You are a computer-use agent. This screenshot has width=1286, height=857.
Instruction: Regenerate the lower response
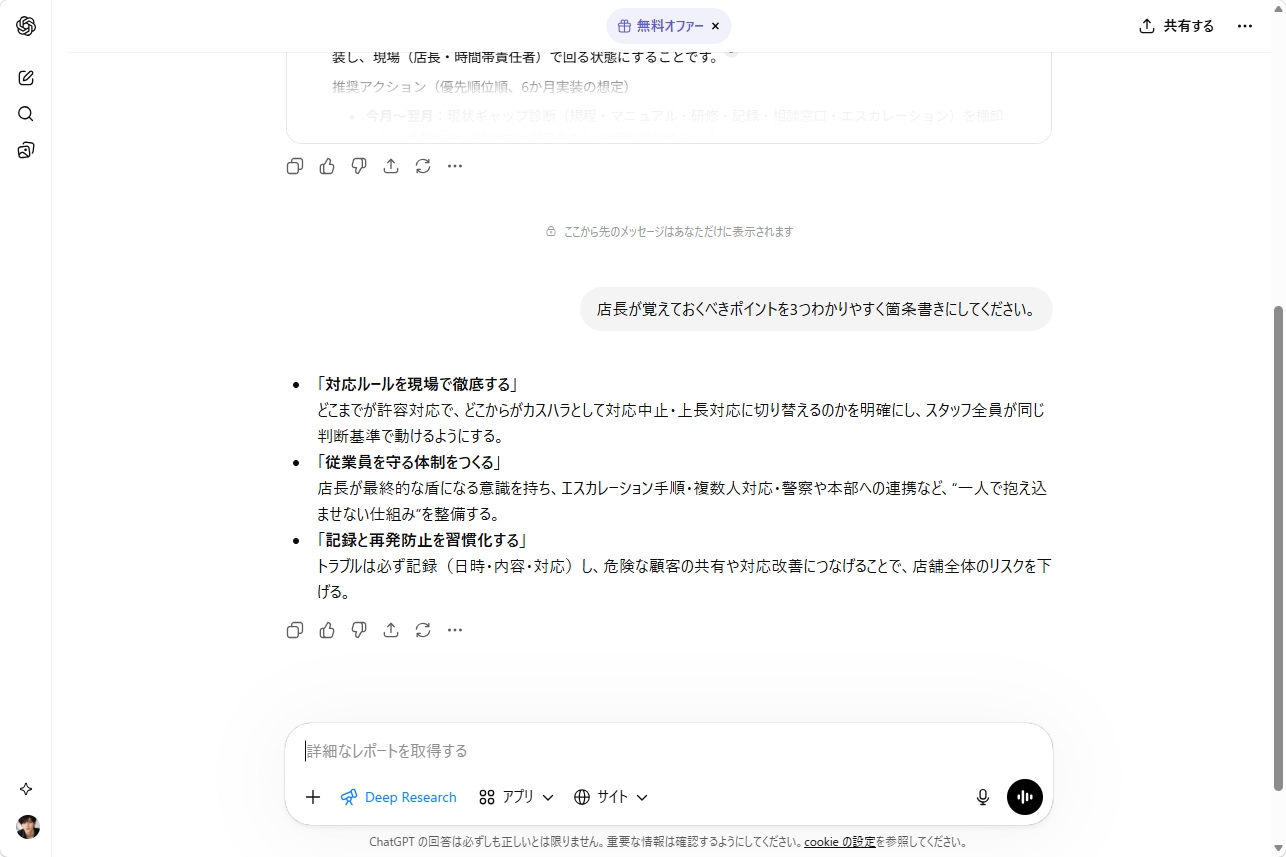tap(423, 630)
